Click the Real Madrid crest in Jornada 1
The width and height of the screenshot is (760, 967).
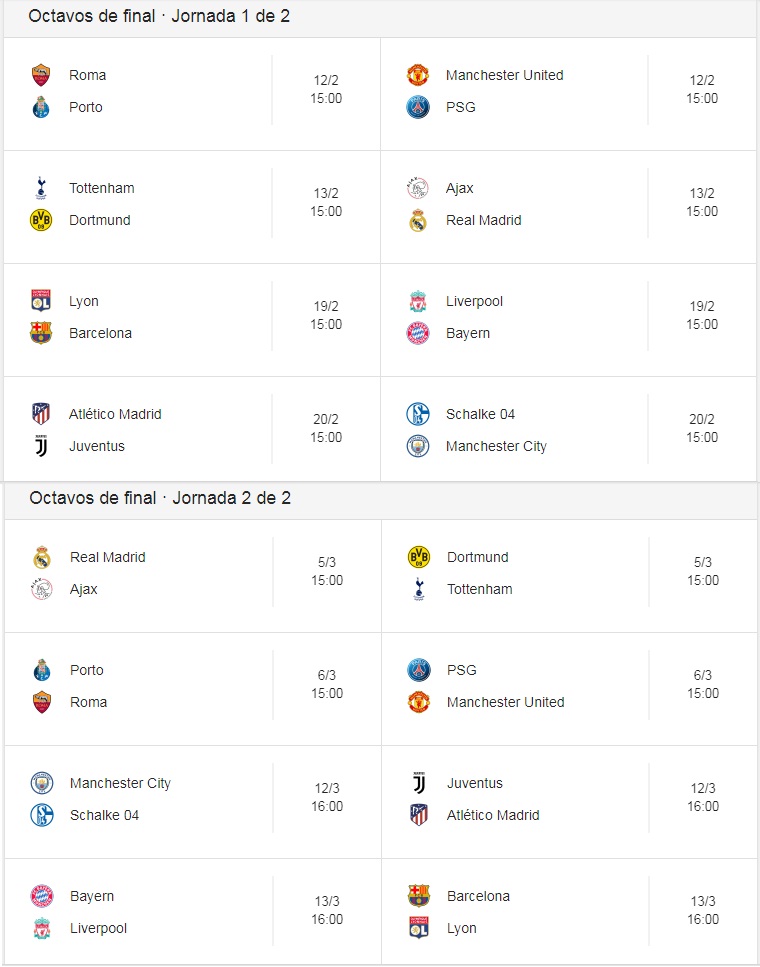418,220
